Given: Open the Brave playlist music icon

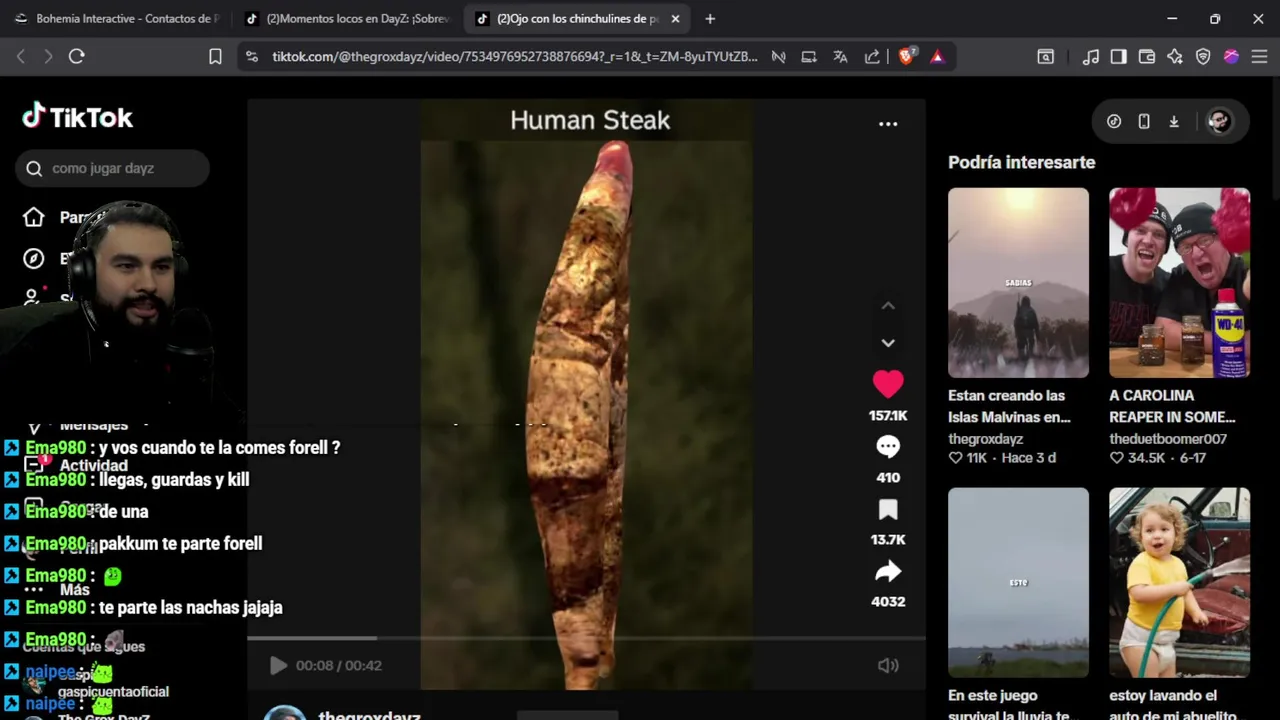Looking at the screenshot, I should [x=1091, y=57].
